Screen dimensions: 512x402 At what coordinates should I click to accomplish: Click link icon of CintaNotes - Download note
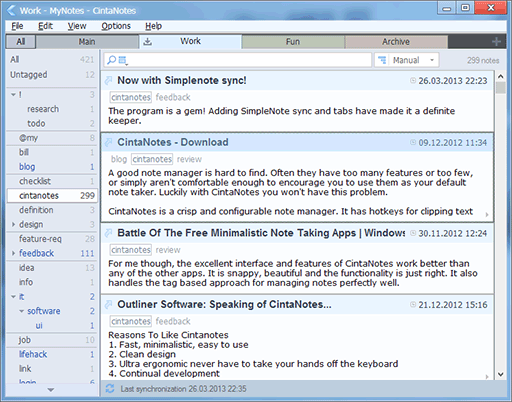[109, 142]
